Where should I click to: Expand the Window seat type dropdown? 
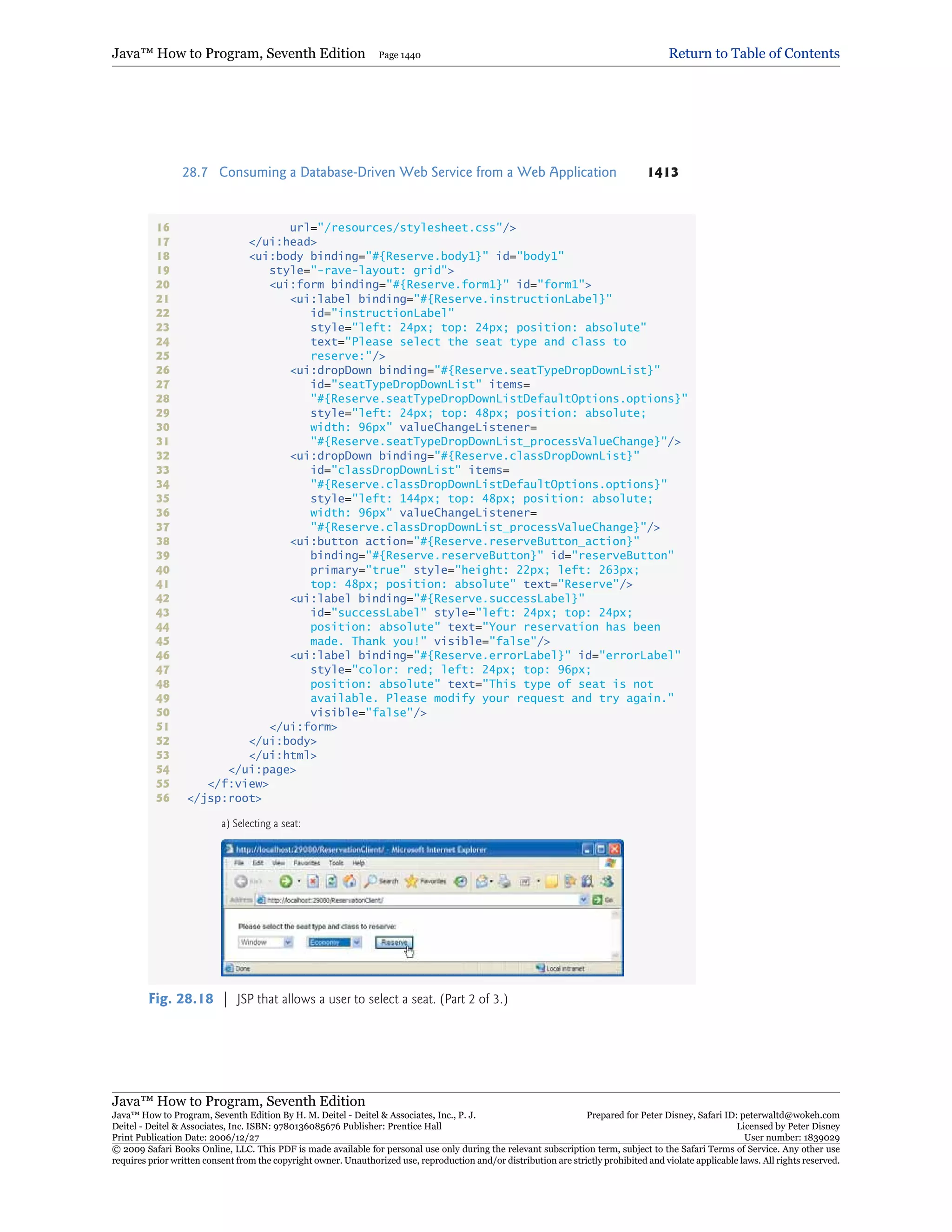288,942
